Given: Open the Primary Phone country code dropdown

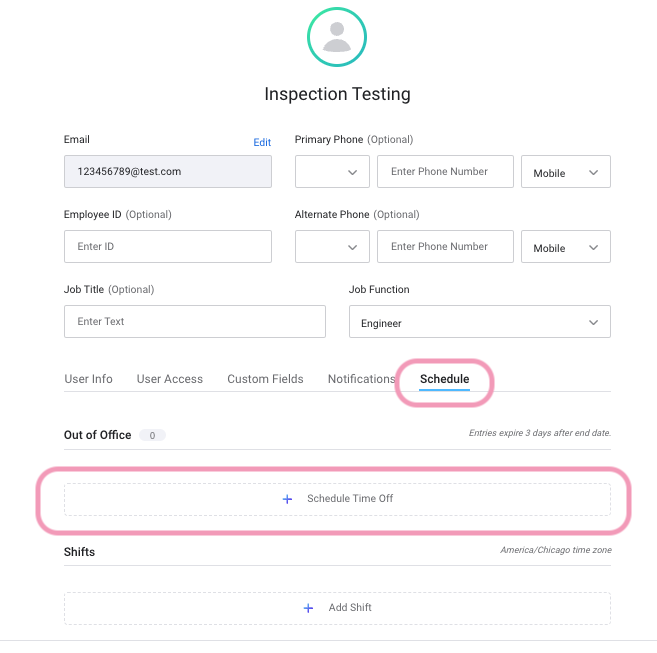Looking at the screenshot, I should [x=332, y=171].
